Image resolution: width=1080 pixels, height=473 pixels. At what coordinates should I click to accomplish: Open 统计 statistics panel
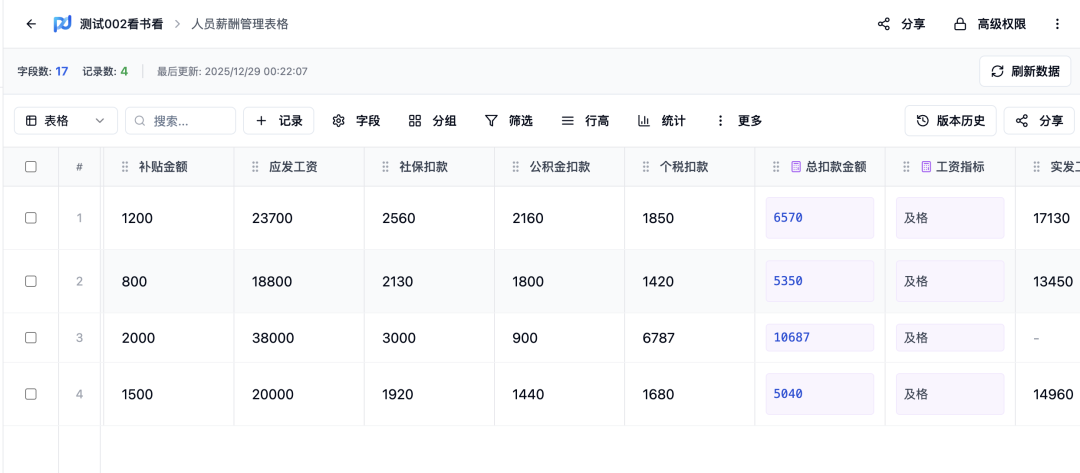[x=662, y=120]
